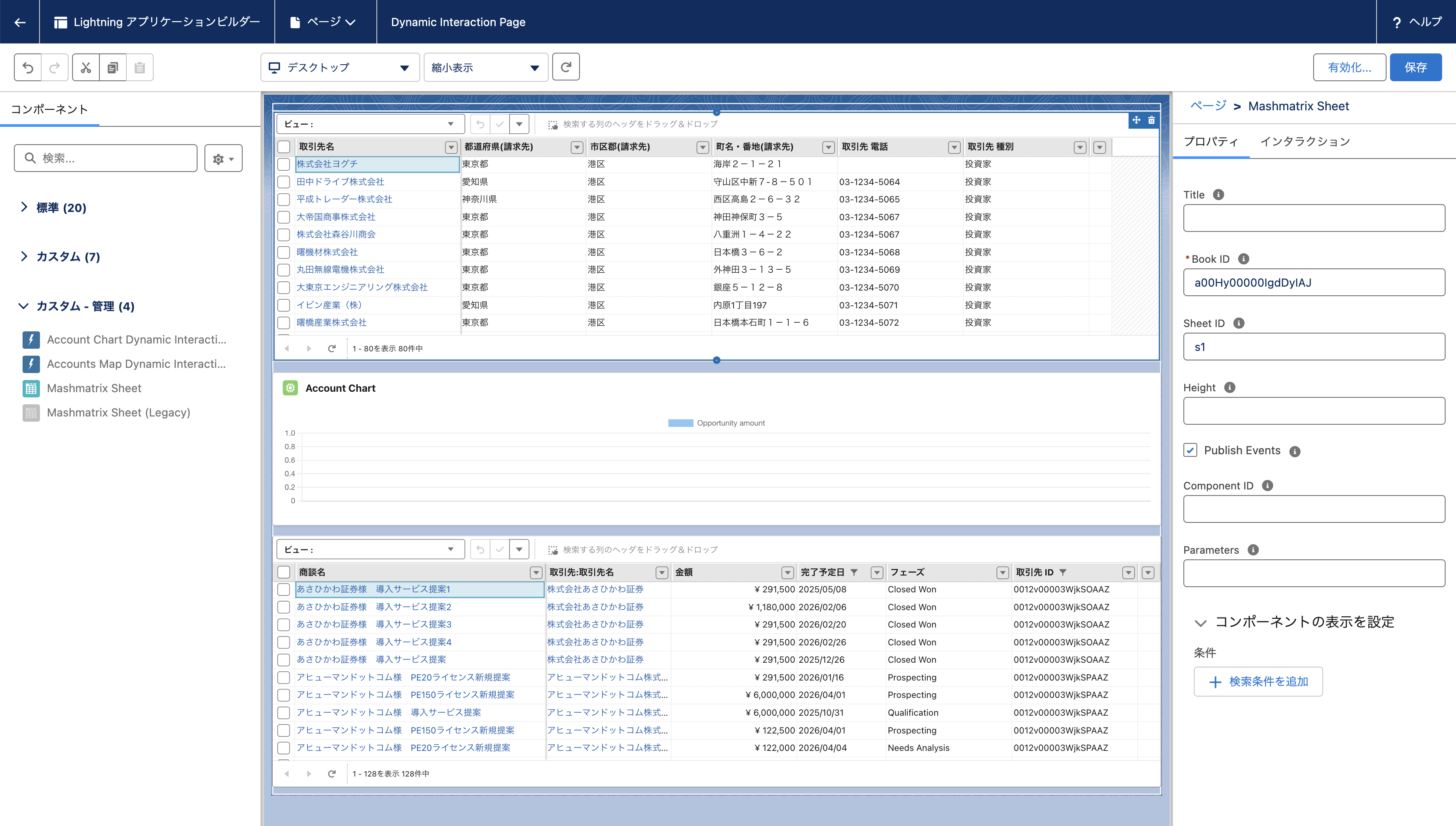Click the undo icon in toolbar
Image resolution: width=1456 pixels, height=826 pixels.
coord(28,67)
